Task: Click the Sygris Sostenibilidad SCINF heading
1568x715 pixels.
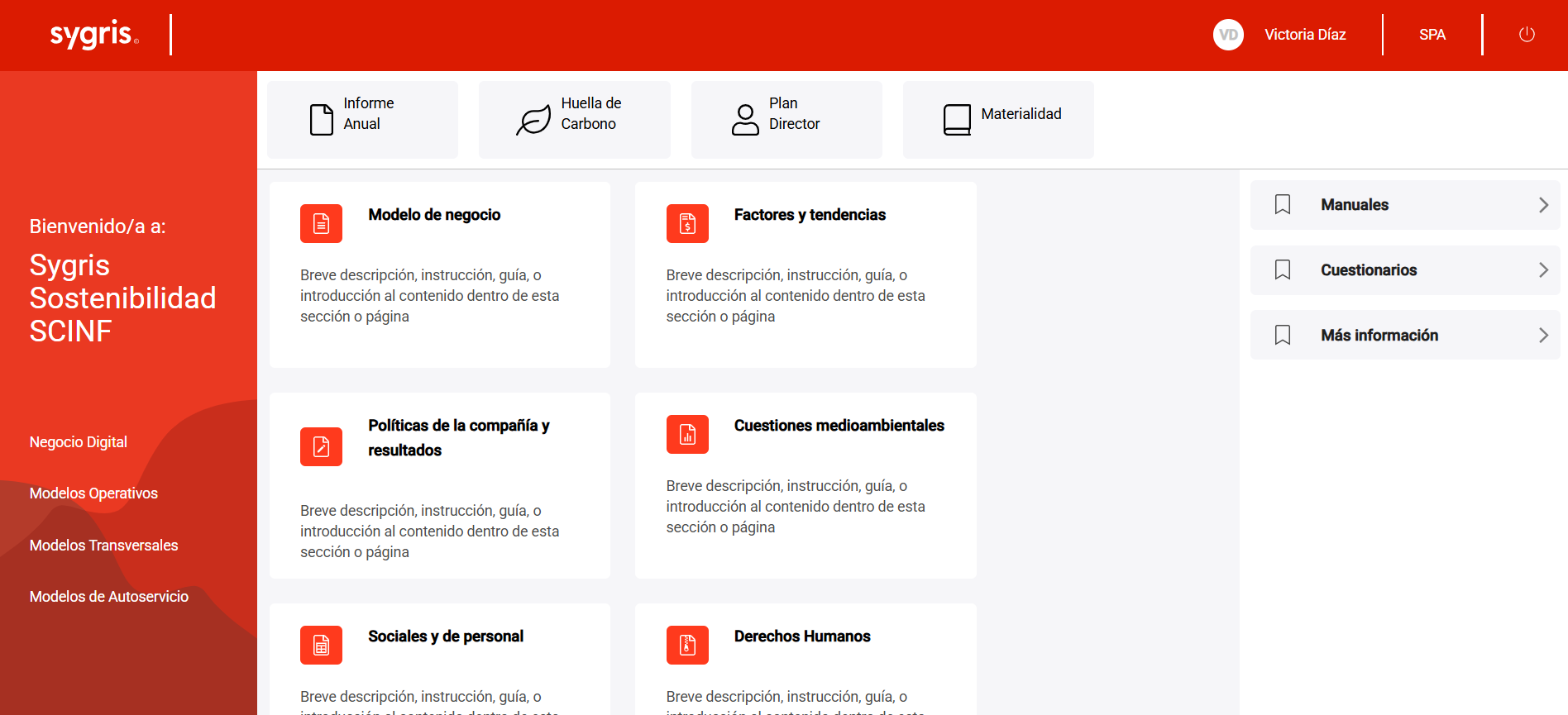Action: click(123, 298)
